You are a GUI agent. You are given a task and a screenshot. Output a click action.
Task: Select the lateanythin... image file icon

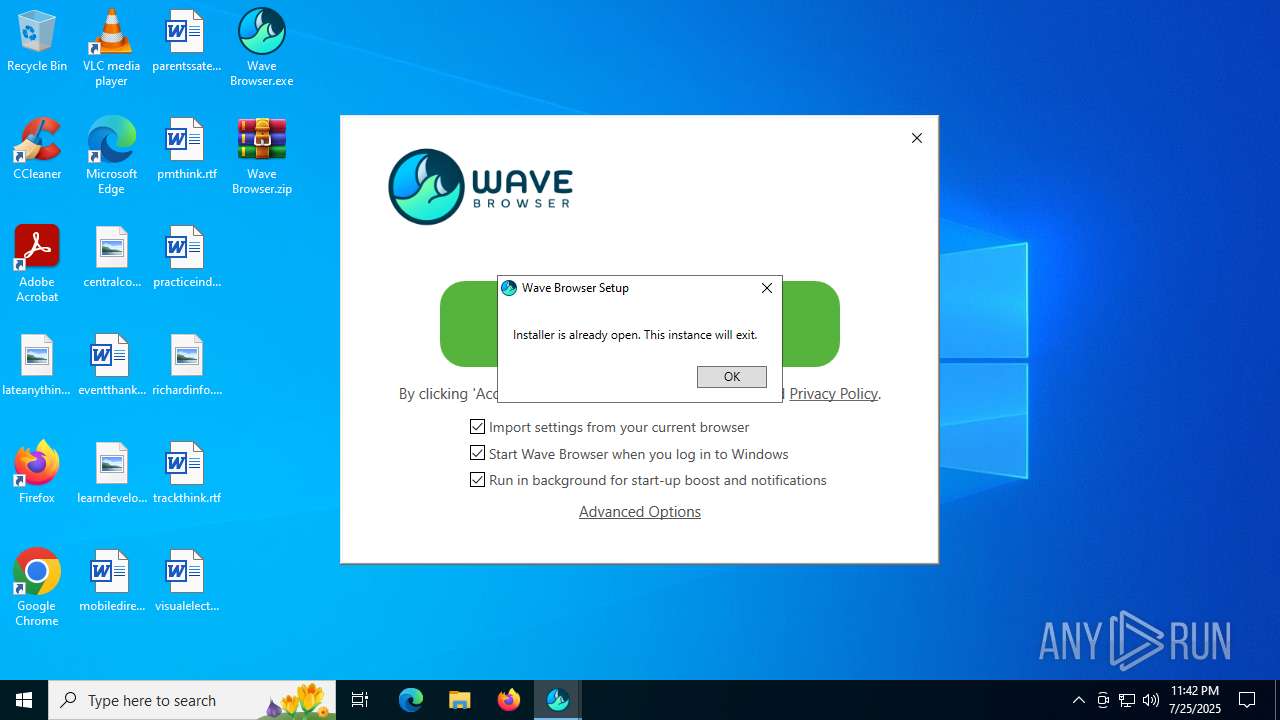pyautogui.click(x=37, y=366)
